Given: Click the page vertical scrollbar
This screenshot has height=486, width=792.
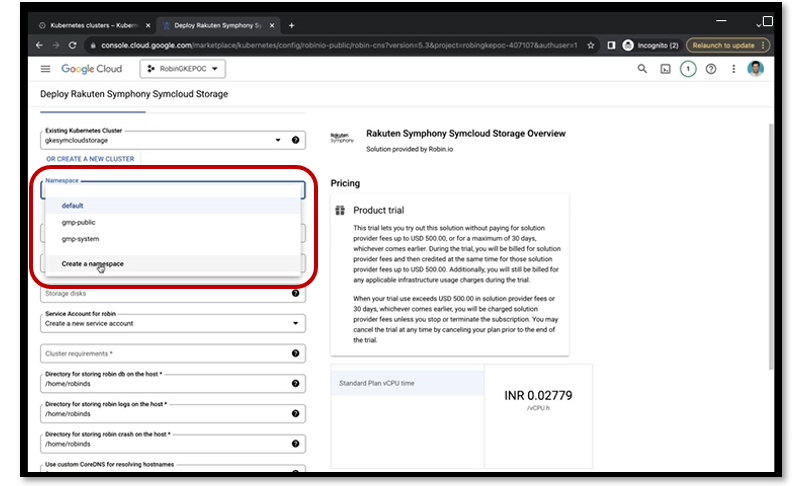Looking at the screenshot, I should (x=771, y=247).
